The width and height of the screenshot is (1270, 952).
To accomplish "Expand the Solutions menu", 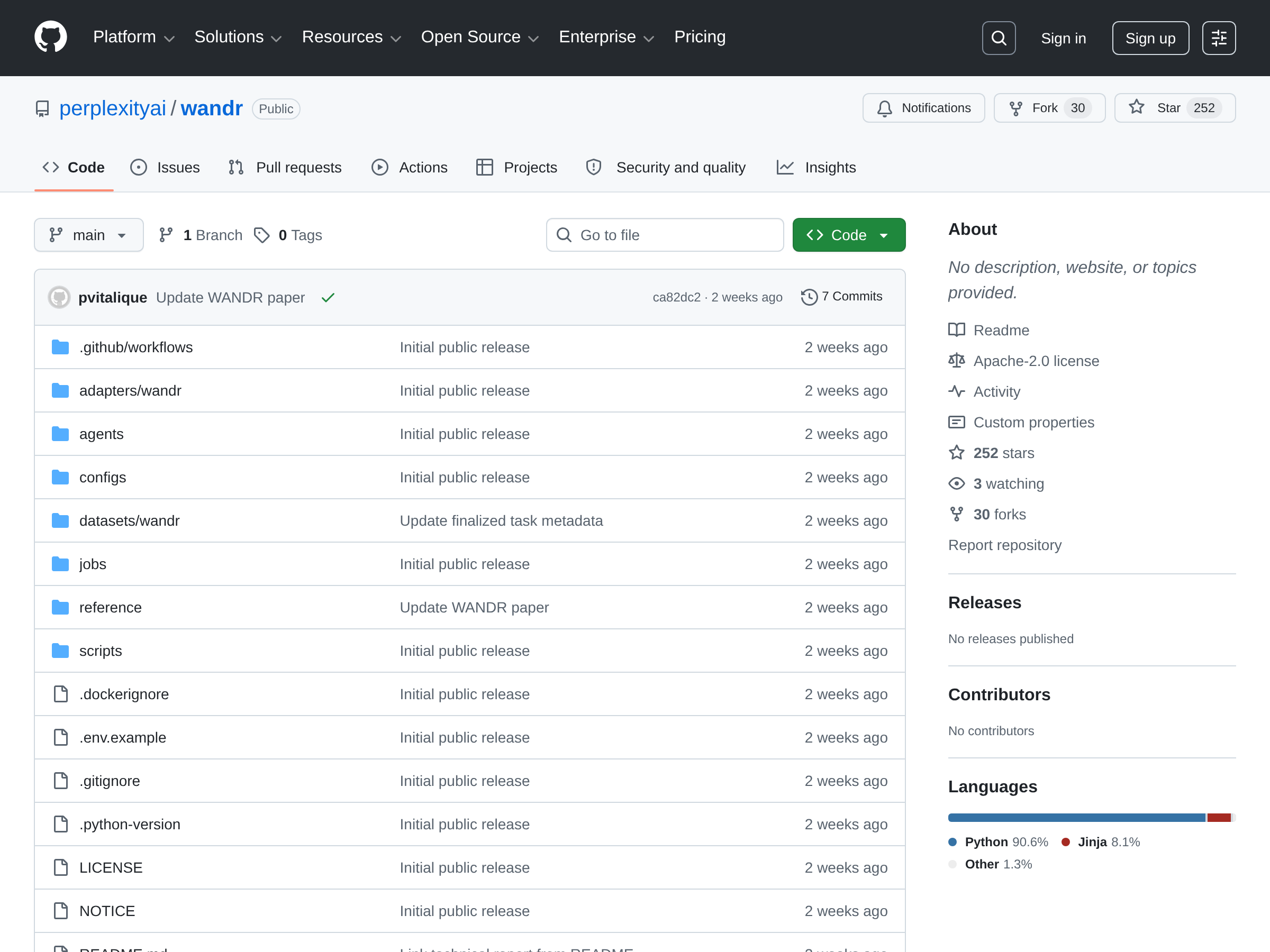I will 238,38.
